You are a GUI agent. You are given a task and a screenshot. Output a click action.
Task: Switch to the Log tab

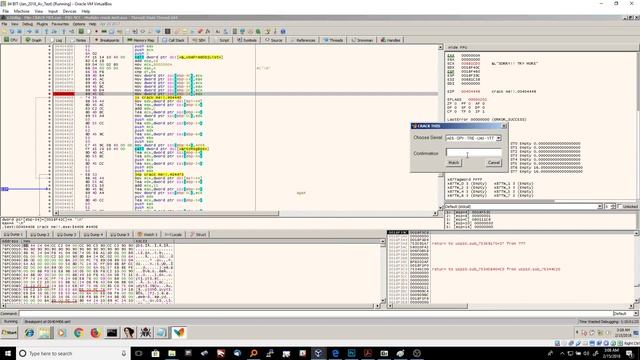click(x=56, y=40)
